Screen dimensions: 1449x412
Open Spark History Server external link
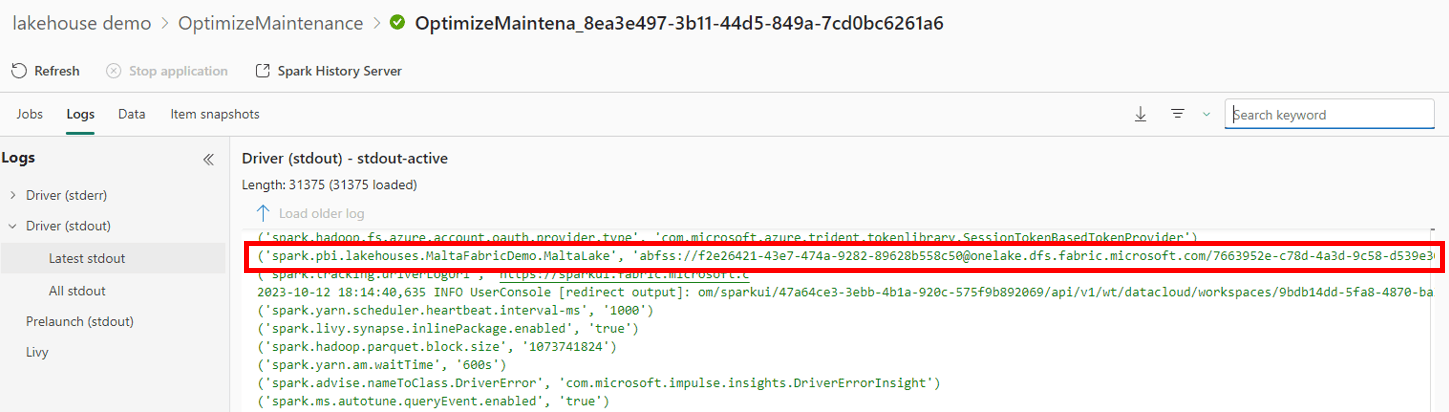(x=263, y=71)
